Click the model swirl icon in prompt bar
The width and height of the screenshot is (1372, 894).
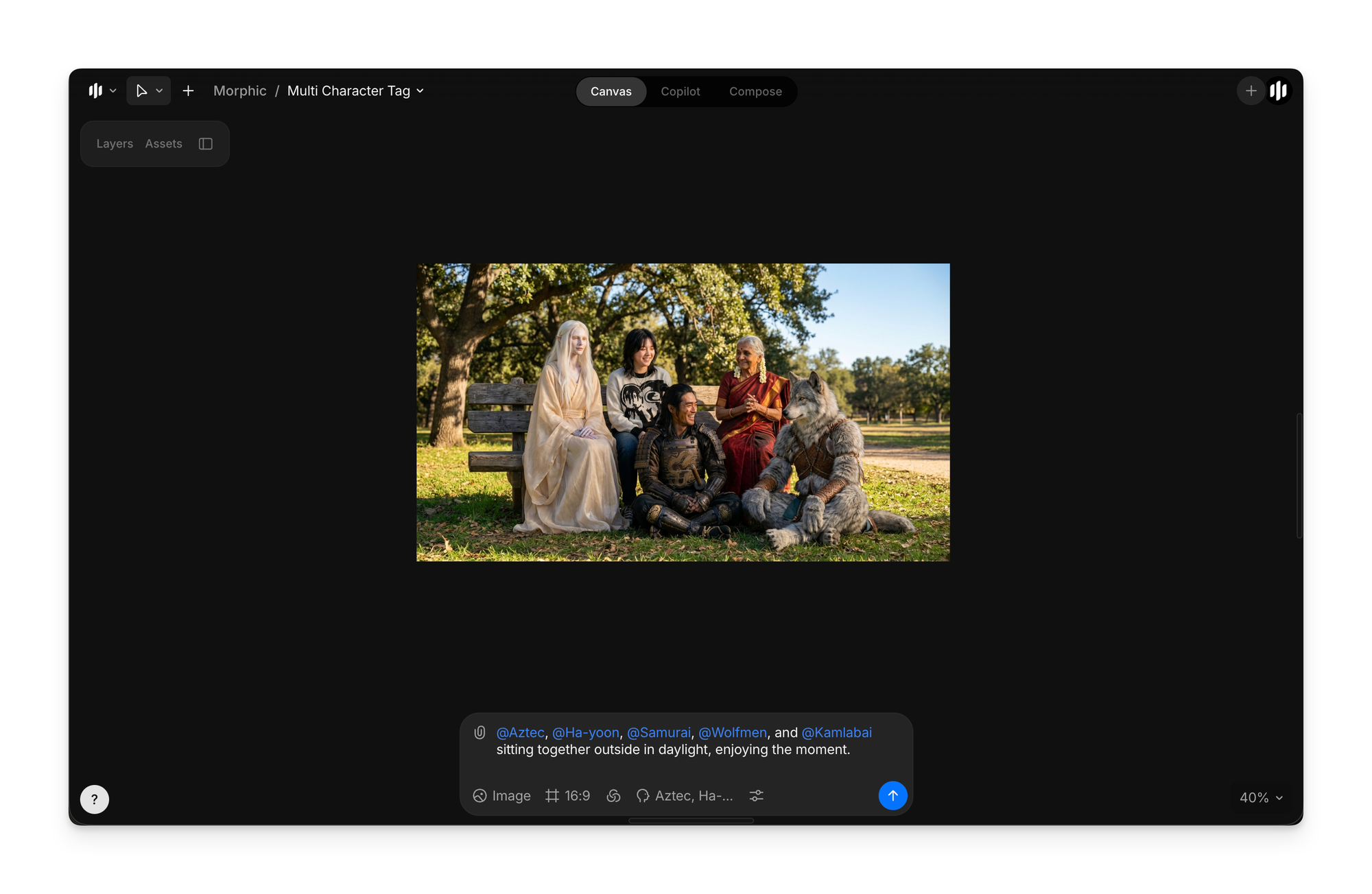pyautogui.click(x=613, y=796)
